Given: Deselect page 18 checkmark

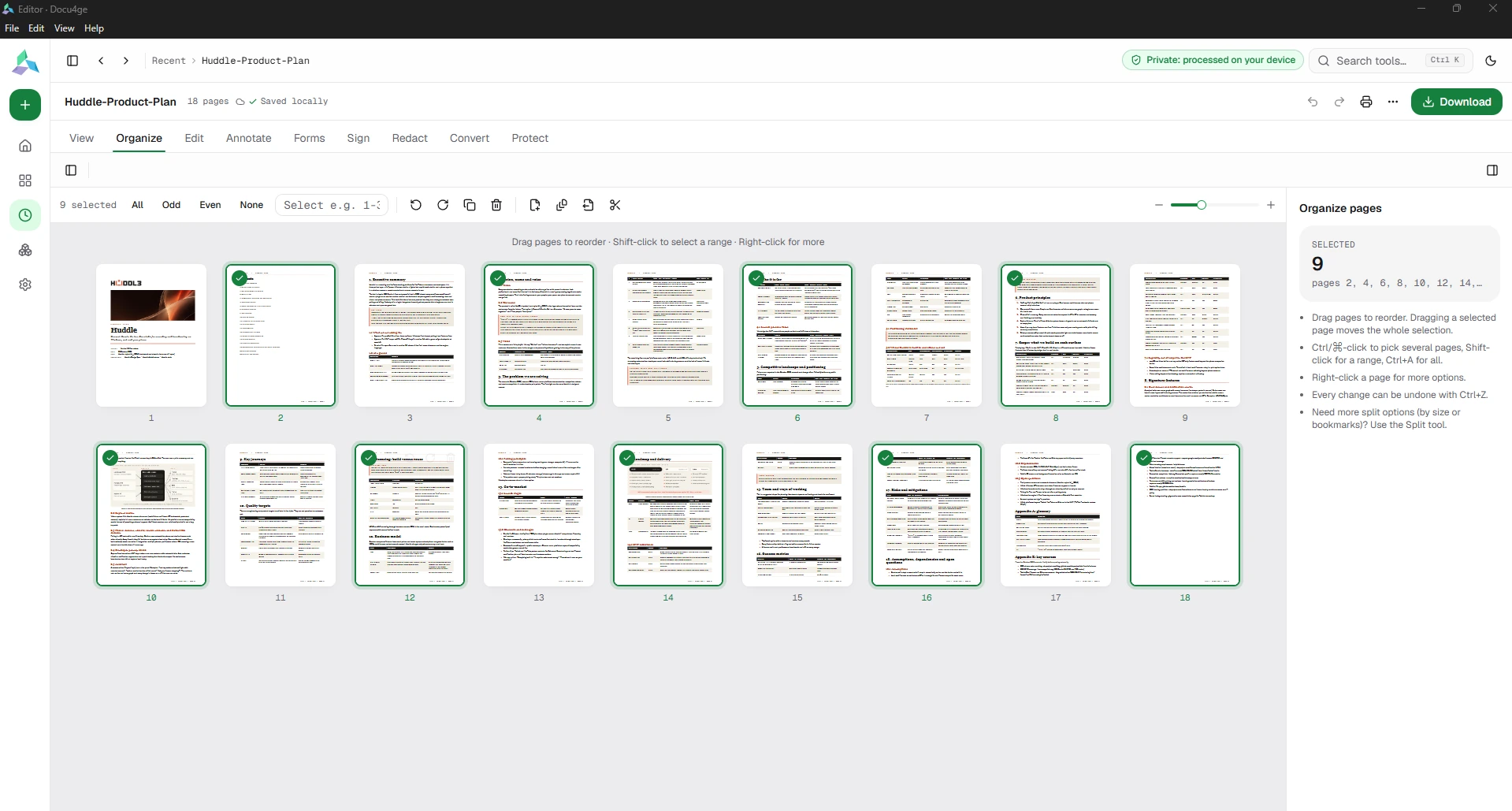Looking at the screenshot, I should click(1144, 458).
